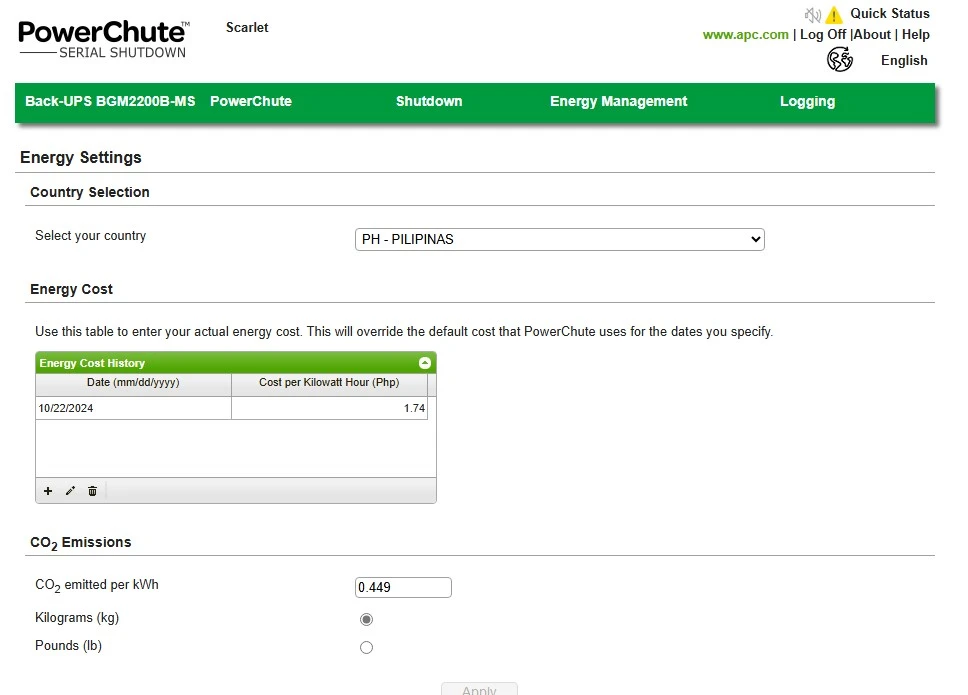968x695 pixels.
Task: Click the globe language icon
Action: [840, 60]
